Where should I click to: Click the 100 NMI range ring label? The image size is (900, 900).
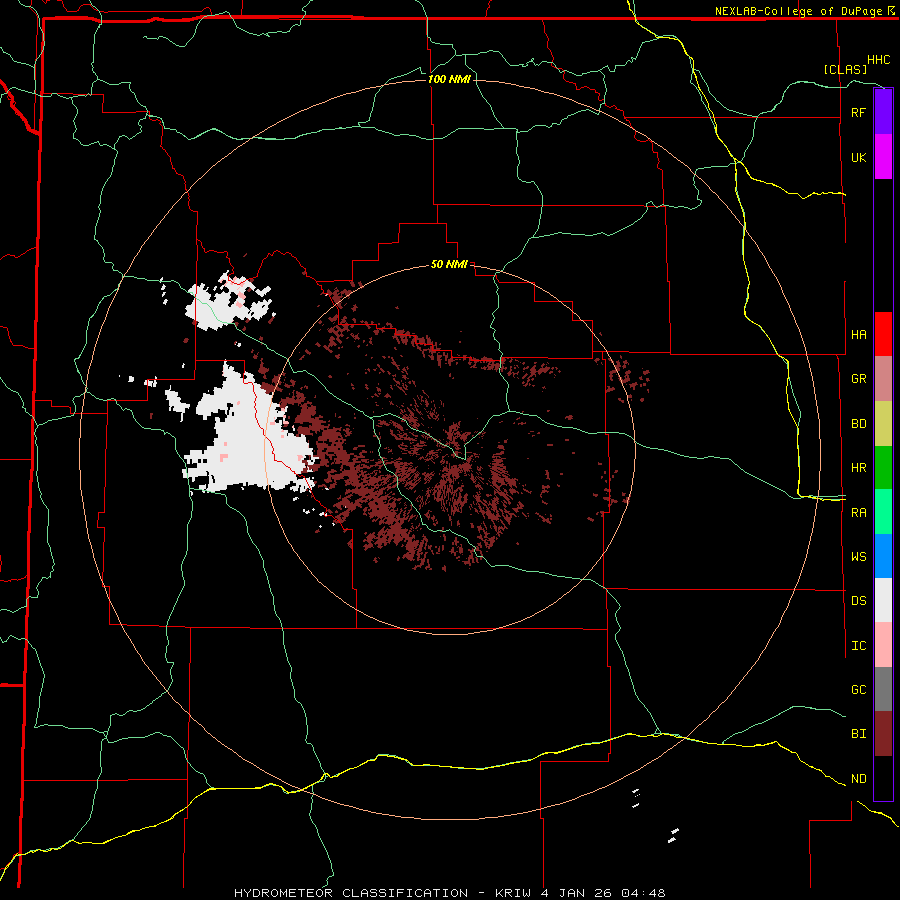(x=449, y=79)
